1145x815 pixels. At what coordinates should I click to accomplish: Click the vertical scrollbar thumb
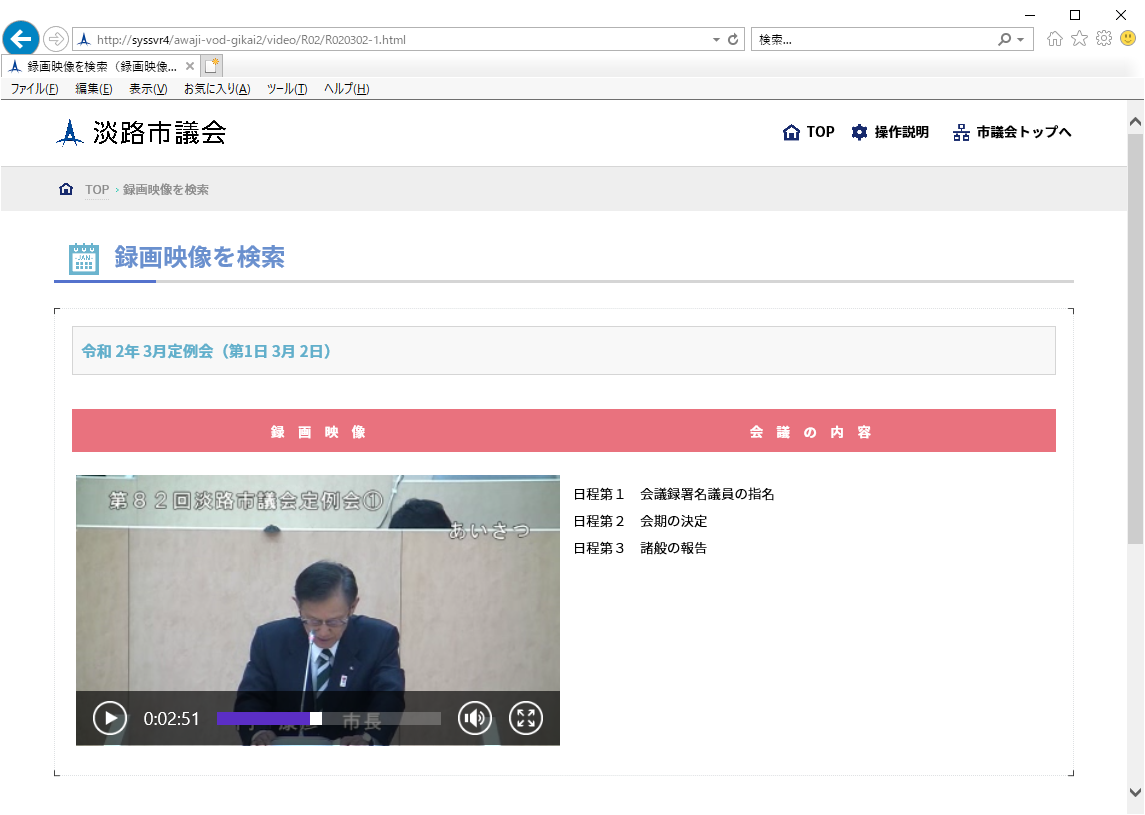point(1136,338)
